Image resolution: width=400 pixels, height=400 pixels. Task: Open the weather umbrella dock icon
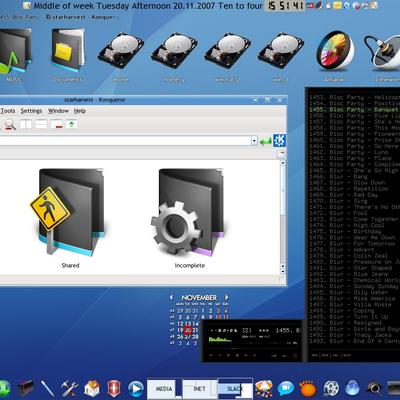264,389
